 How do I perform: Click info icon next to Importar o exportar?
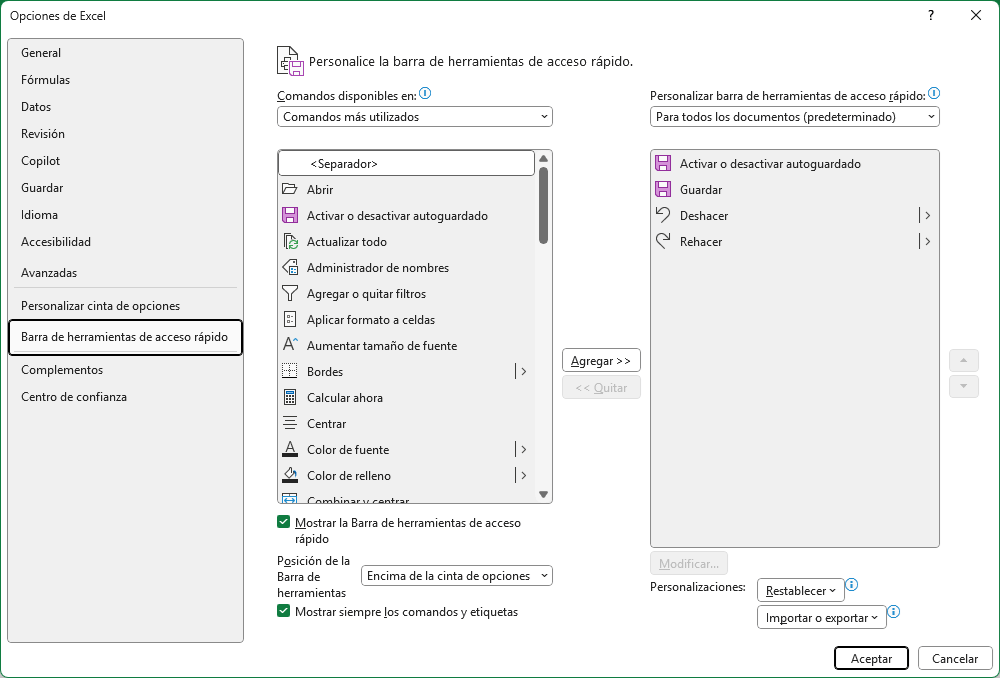[x=893, y=612]
